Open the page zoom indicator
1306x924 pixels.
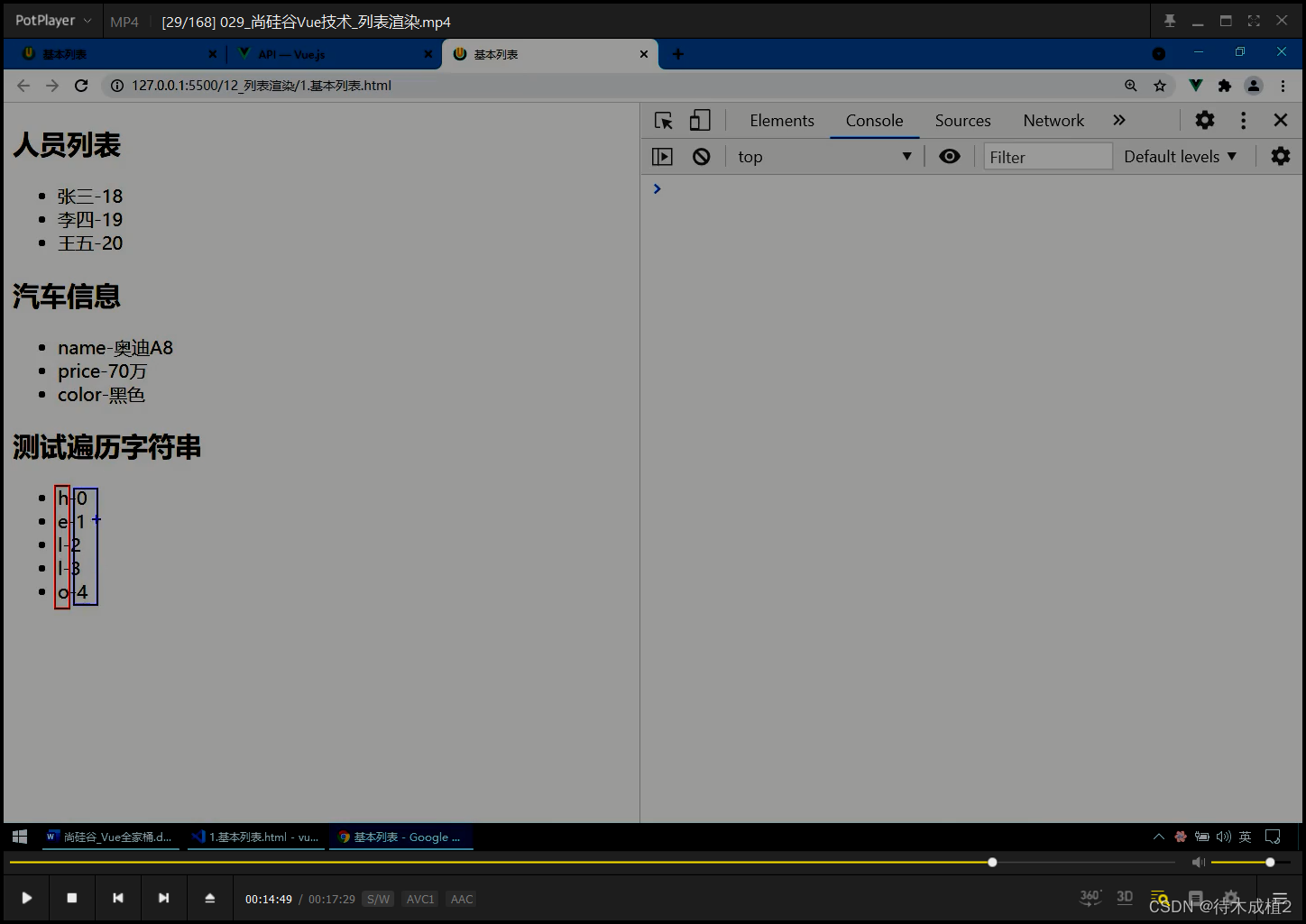point(1131,86)
